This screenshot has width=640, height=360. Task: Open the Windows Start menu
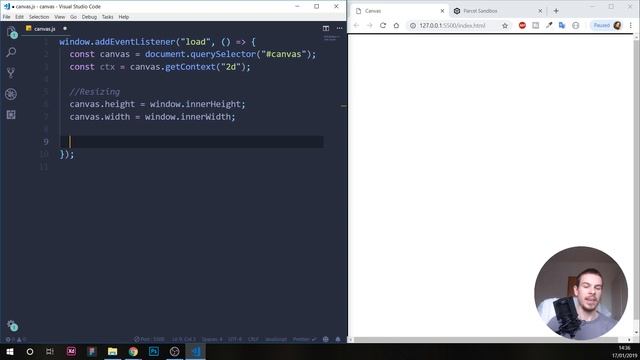click(10, 351)
